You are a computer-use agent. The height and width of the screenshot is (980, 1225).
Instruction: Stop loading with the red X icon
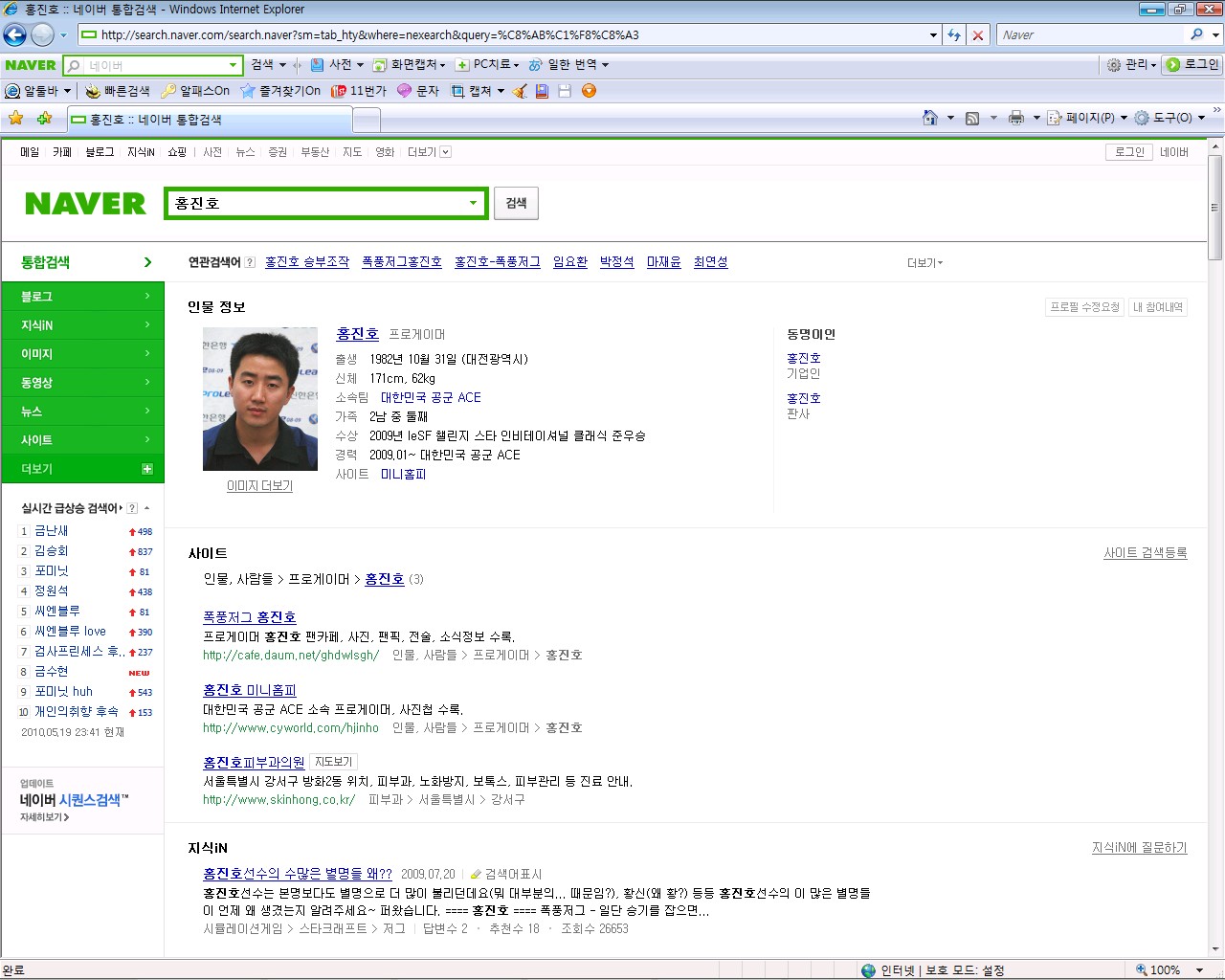[x=977, y=35]
